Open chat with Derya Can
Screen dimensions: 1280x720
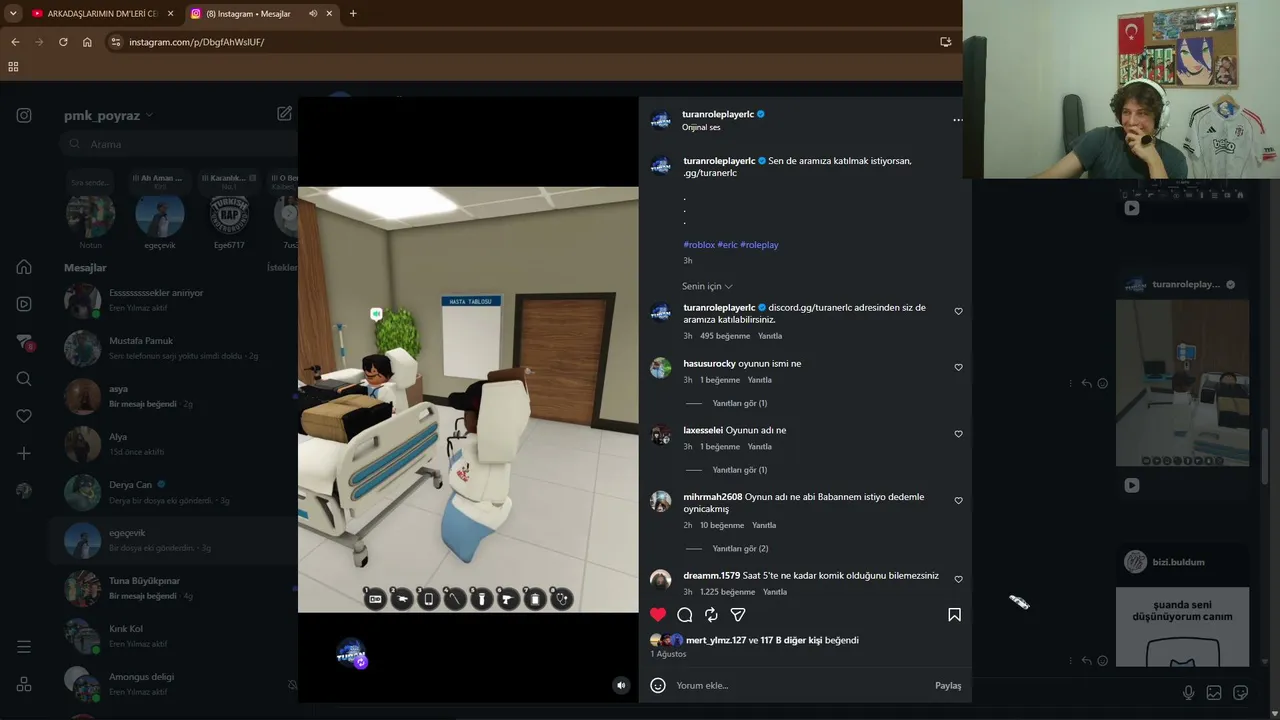[x=172, y=492]
